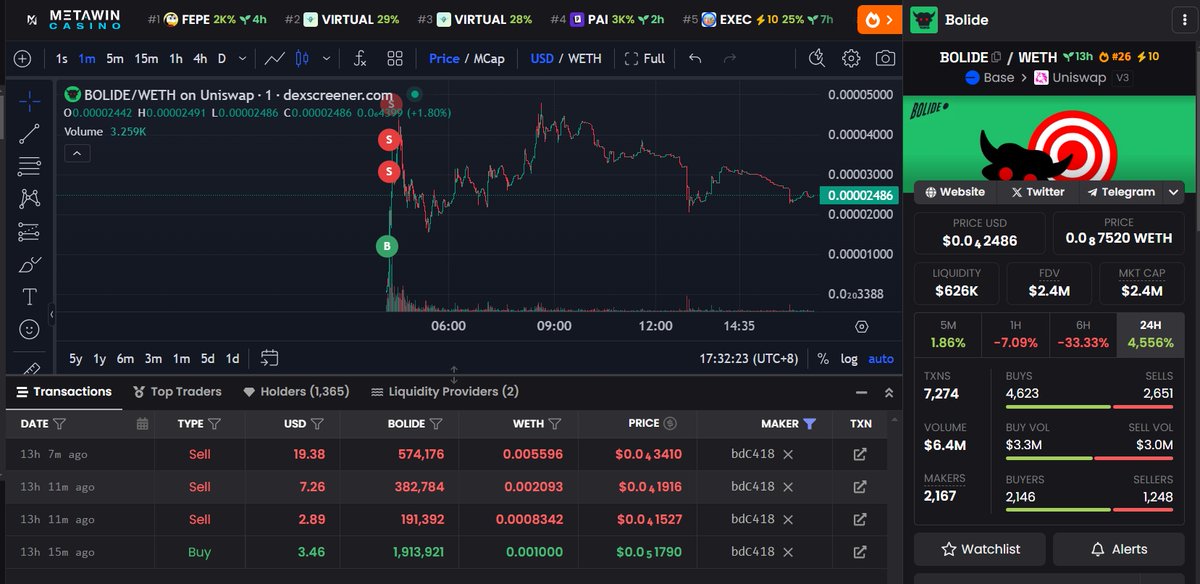Select the pattern drawing tool
The height and width of the screenshot is (584, 1200).
(29, 199)
